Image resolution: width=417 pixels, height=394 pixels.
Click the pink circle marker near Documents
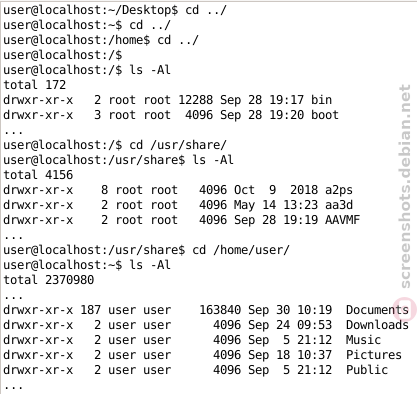pos(404,309)
